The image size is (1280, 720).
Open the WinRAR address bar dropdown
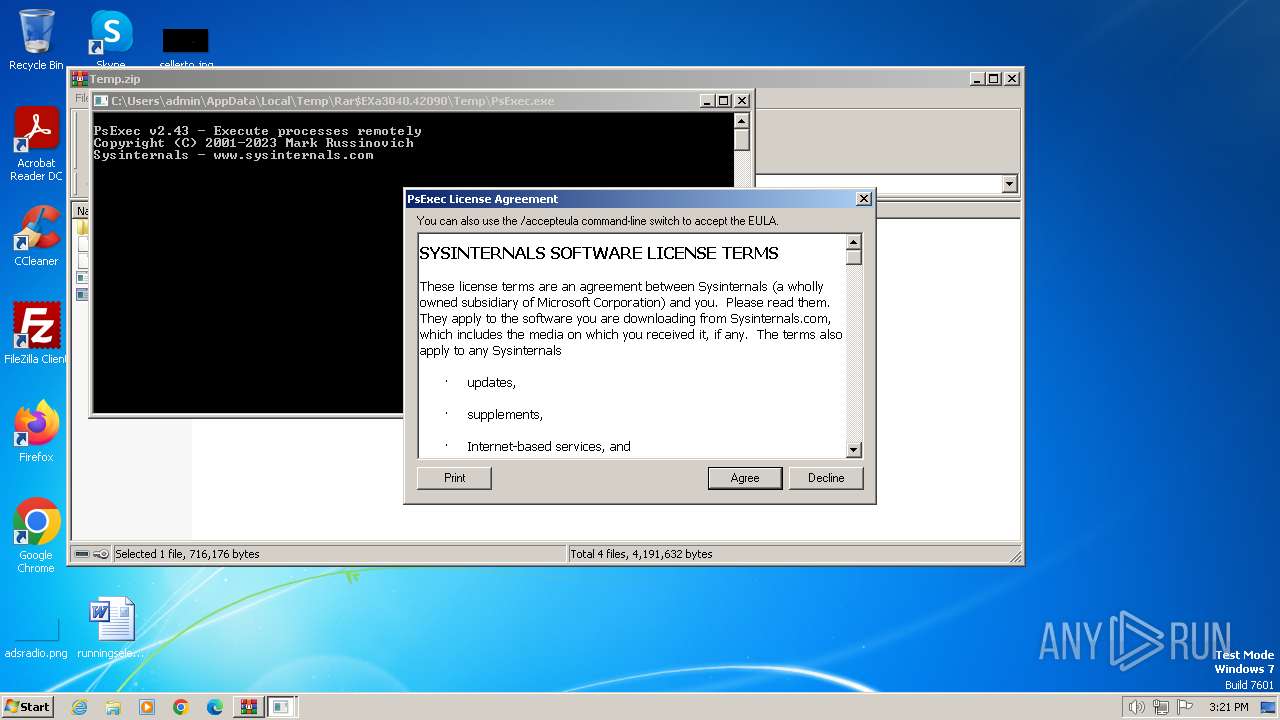1009,184
